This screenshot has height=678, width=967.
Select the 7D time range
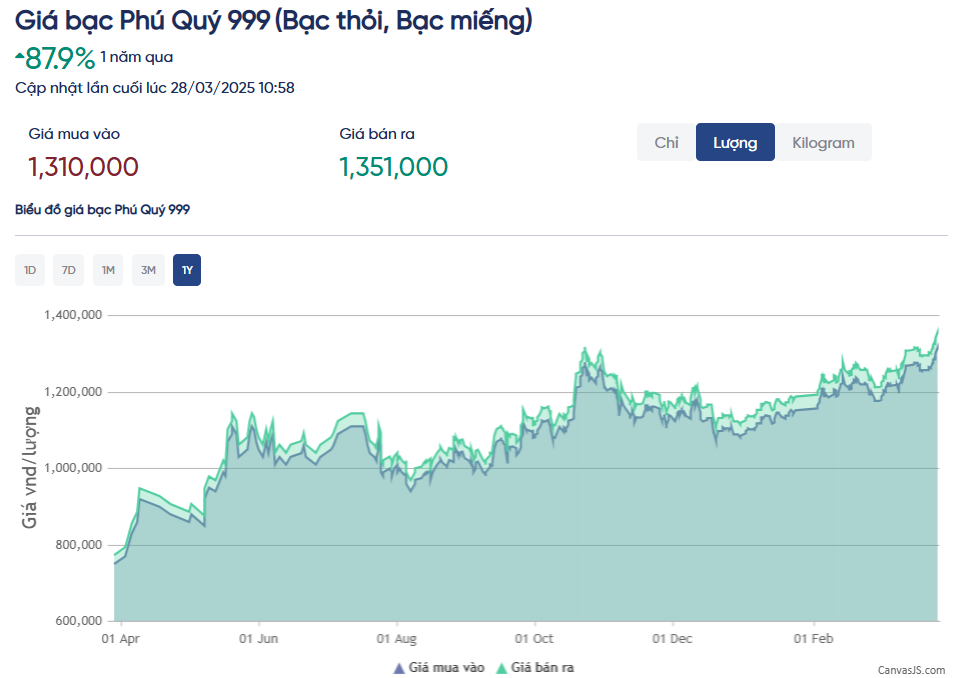pyautogui.click(x=68, y=270)
